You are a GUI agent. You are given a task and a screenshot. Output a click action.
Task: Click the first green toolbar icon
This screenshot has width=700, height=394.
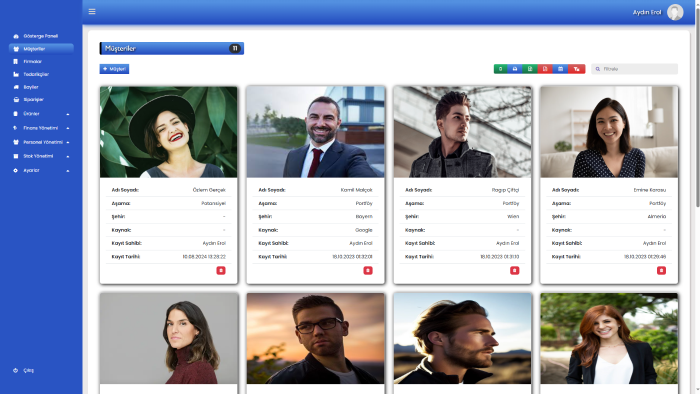point(500,69)
